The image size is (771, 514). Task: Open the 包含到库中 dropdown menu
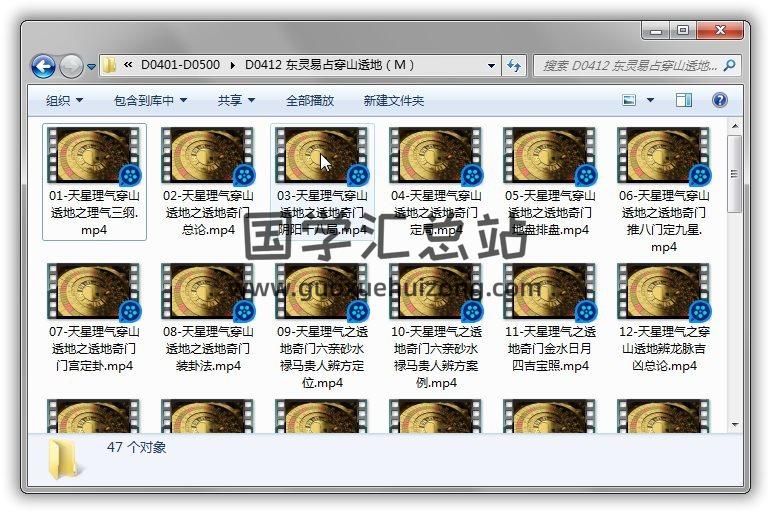[x=150, y=100]
